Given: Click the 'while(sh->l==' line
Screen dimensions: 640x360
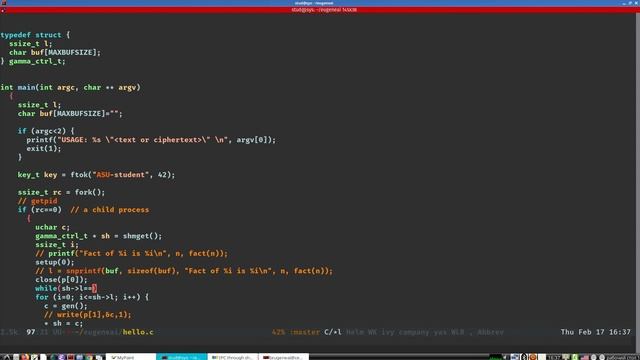Looking at the screenshot, I should [66, 289].
